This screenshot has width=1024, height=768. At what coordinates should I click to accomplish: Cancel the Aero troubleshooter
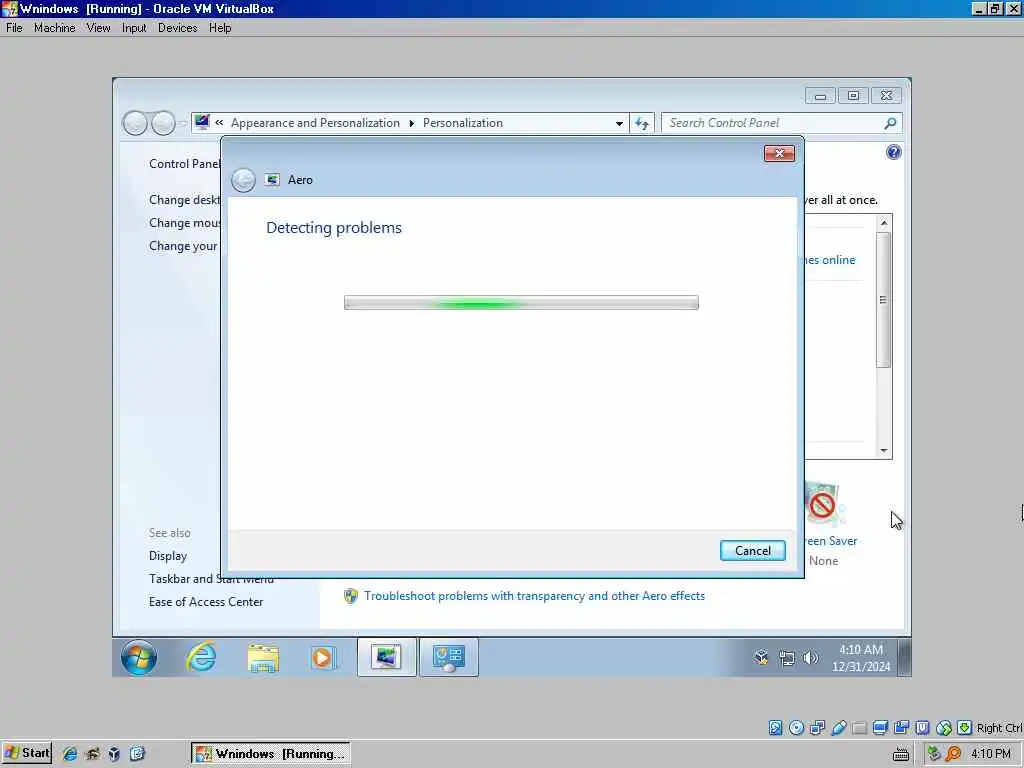coord(752,551)
